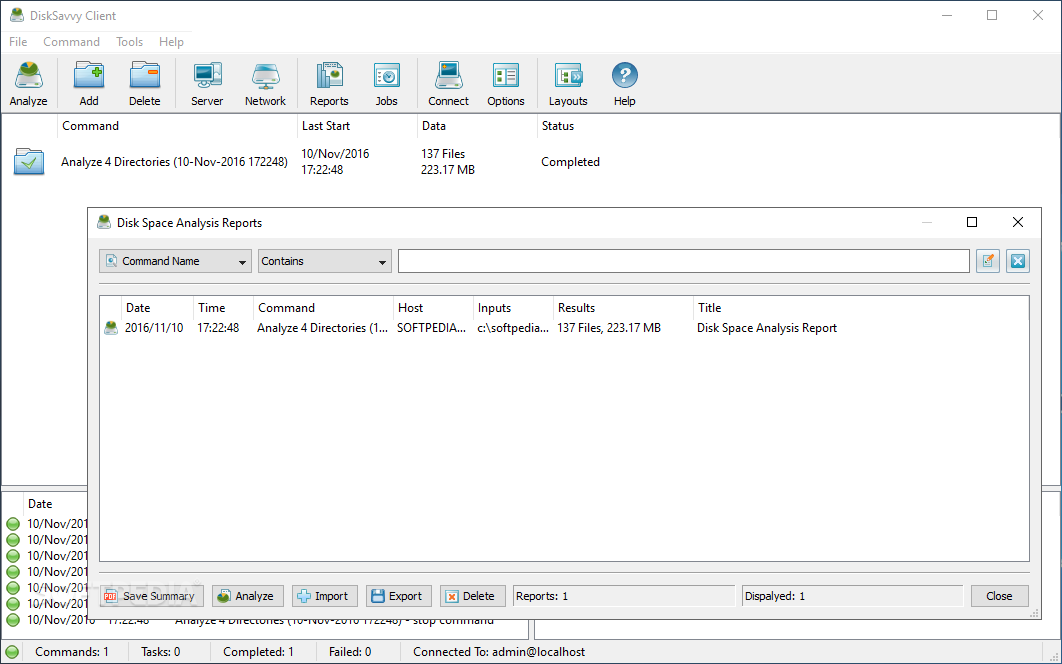Open the File menu
The width and height of the screenshot is (1062, 664).
point(18,42)
